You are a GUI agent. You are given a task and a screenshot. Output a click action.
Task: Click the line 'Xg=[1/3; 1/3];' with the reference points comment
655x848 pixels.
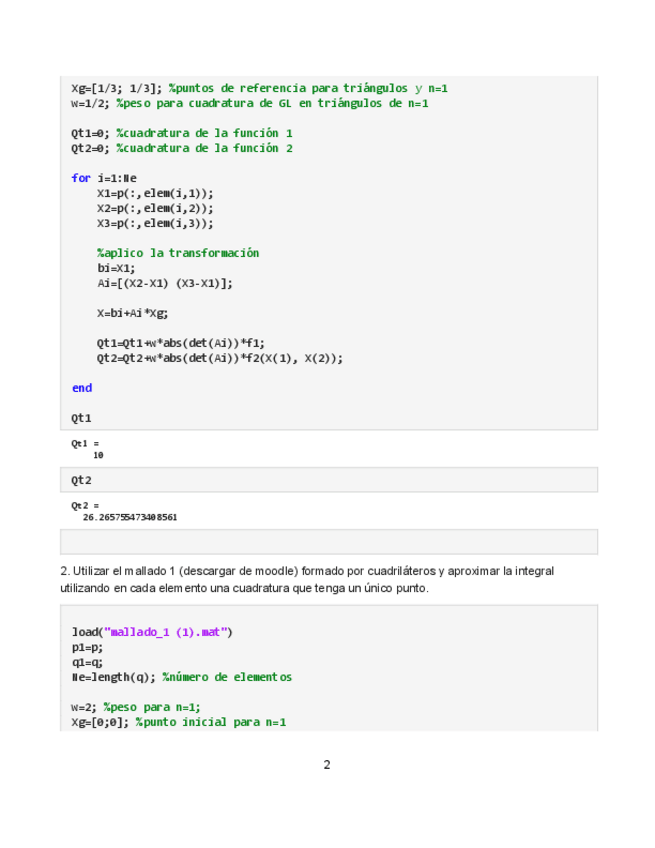click(259, 88)
